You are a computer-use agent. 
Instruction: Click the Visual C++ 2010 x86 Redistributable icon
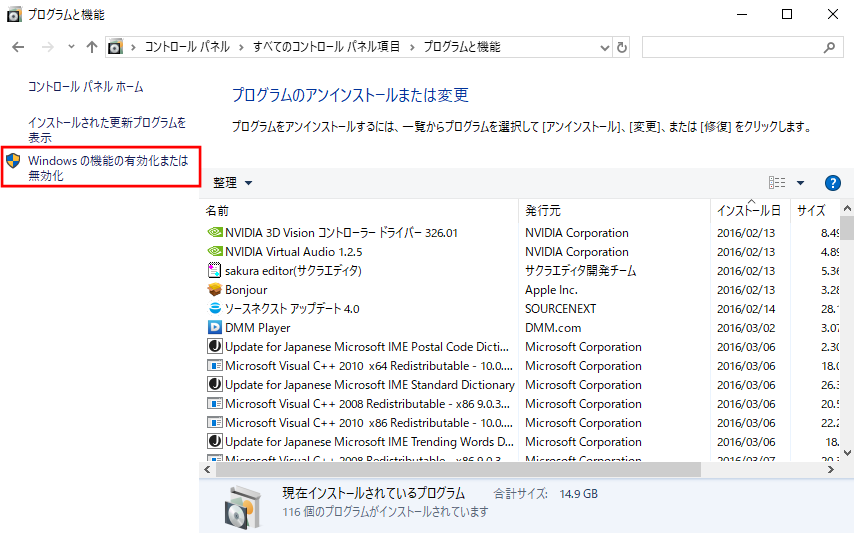click(215, 422)
